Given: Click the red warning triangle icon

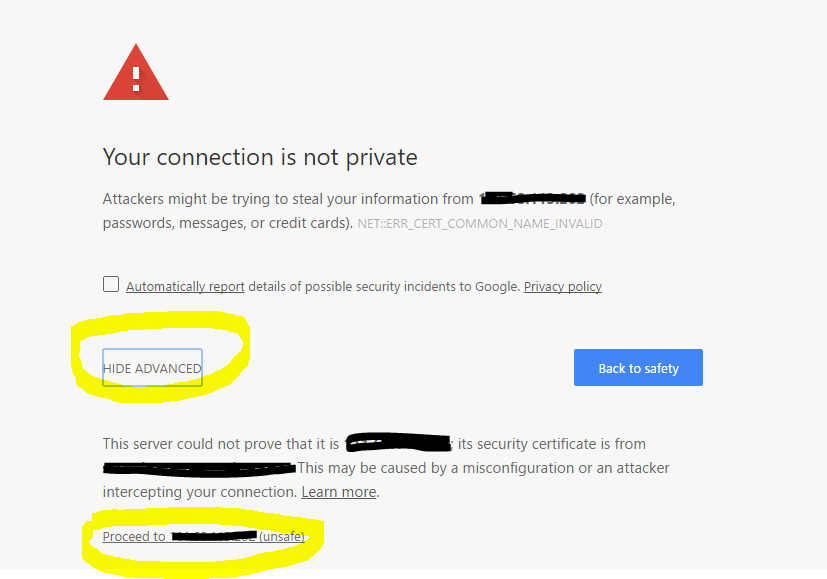Looking at the screenshot, I should 136,74.
